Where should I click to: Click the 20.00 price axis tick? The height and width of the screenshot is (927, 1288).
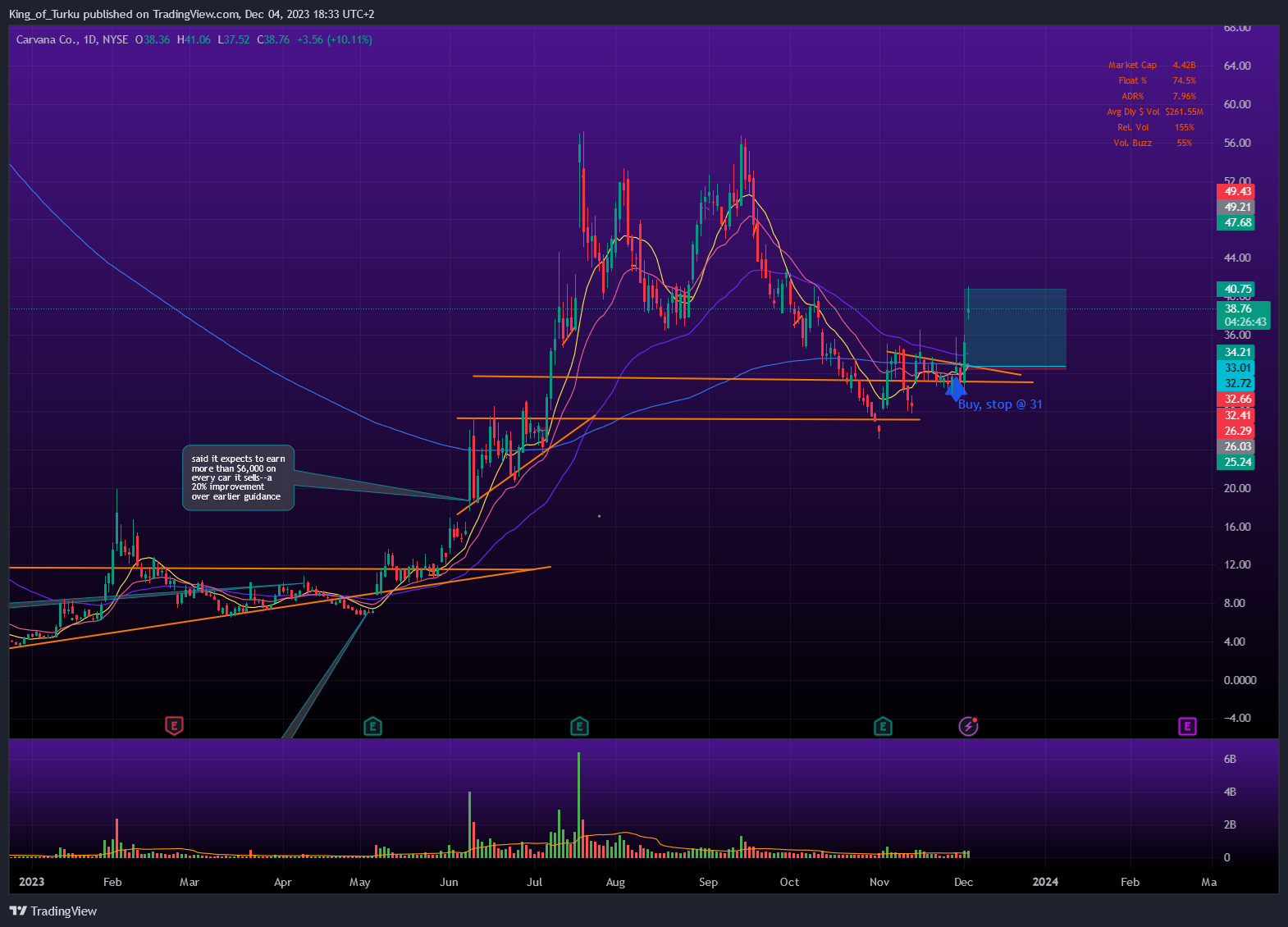[x=1237, y=488]
